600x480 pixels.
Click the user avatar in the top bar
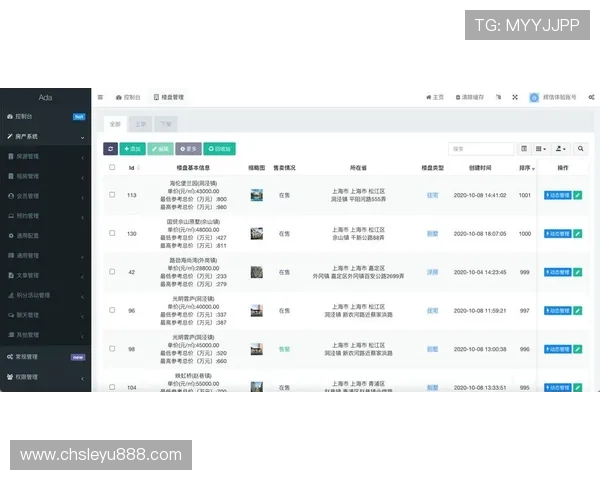click(x=534, y=97)
